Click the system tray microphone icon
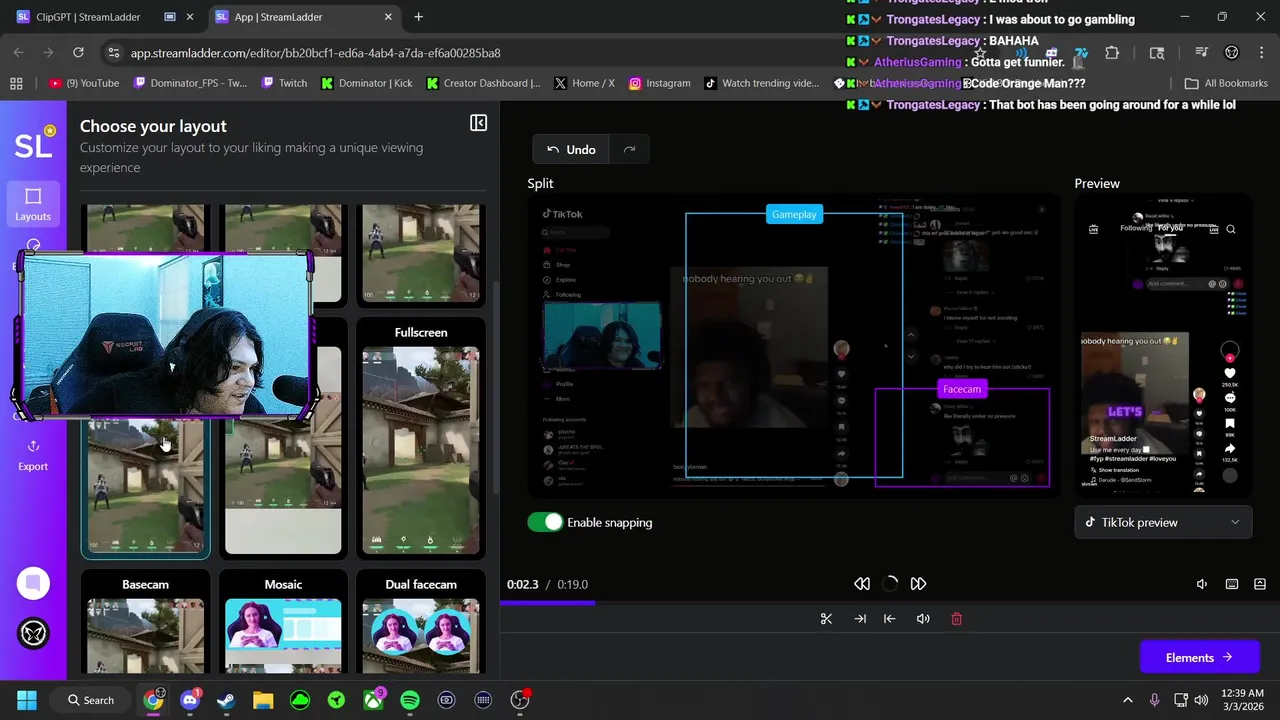The height and width of the screenshot is (720, 1280). pyautogui.click(x=1155, y=700)
